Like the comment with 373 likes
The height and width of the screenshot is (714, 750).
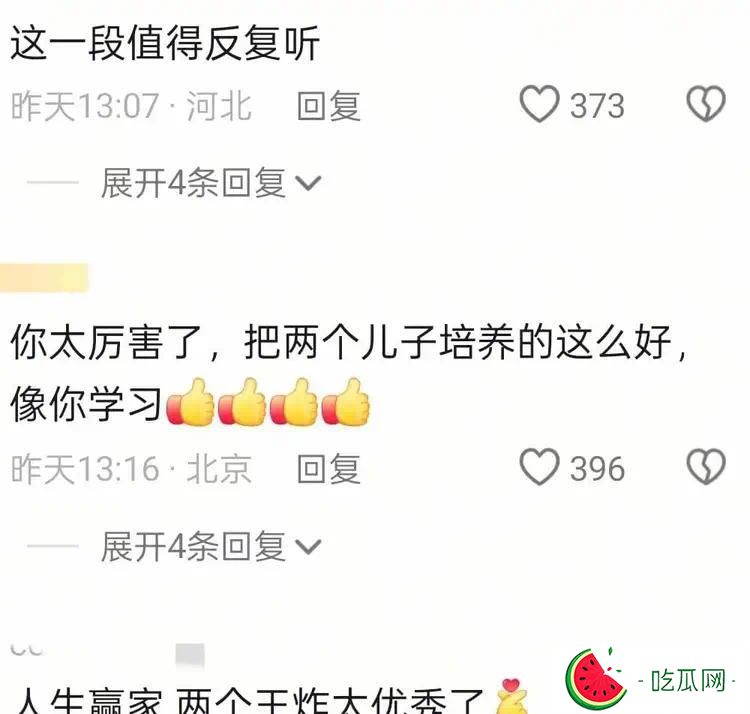[x=539, y=104]
